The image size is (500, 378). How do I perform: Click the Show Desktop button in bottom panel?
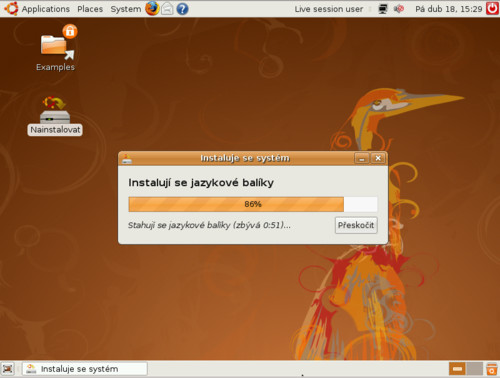(x=7, y=369)
